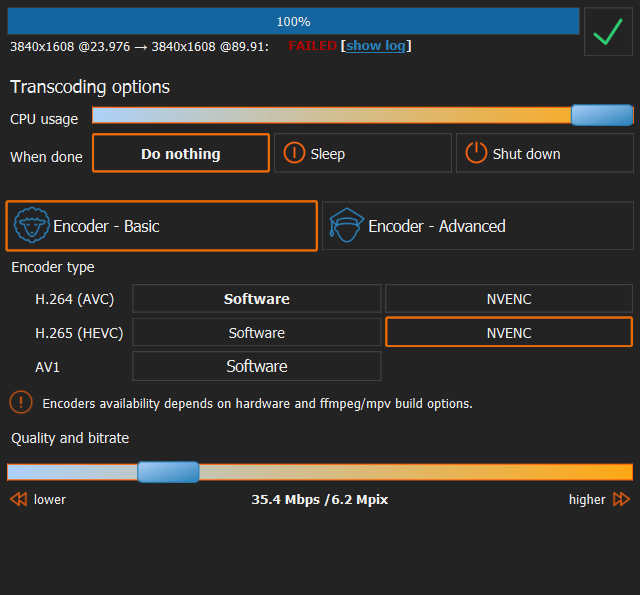
Task: Click the Quality and bitrate slider handle
Action: coord(168,472)
